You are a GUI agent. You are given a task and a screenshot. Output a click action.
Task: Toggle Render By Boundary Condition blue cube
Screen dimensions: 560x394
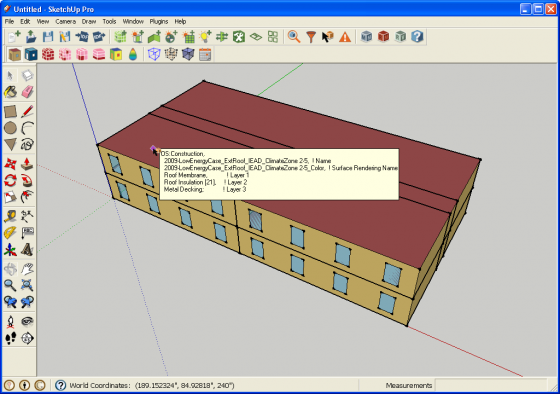point(31,54)
